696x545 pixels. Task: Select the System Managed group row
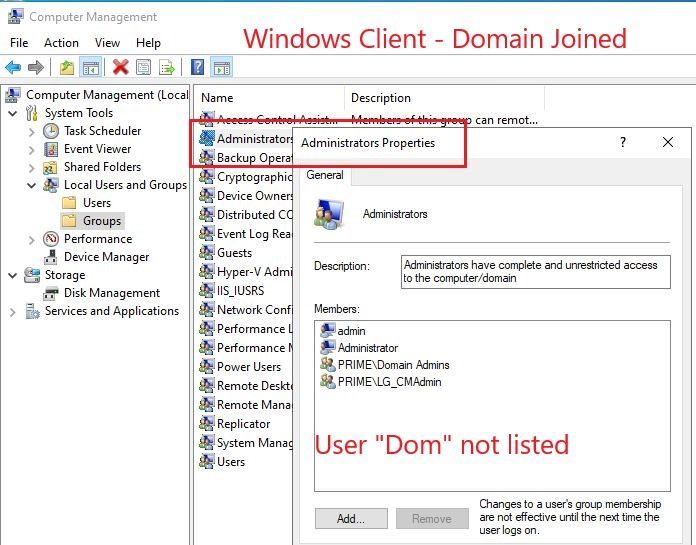(x=246, y=442)
